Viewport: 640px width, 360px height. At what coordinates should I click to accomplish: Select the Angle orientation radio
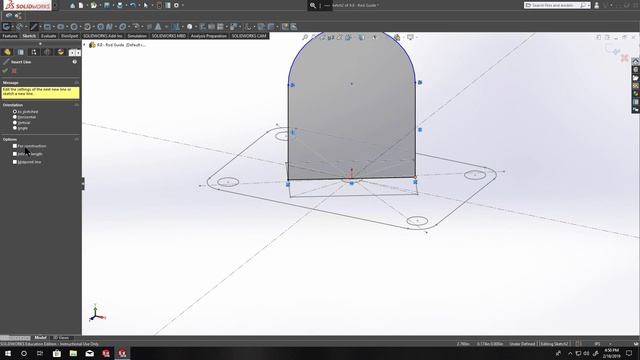point(15,128)
